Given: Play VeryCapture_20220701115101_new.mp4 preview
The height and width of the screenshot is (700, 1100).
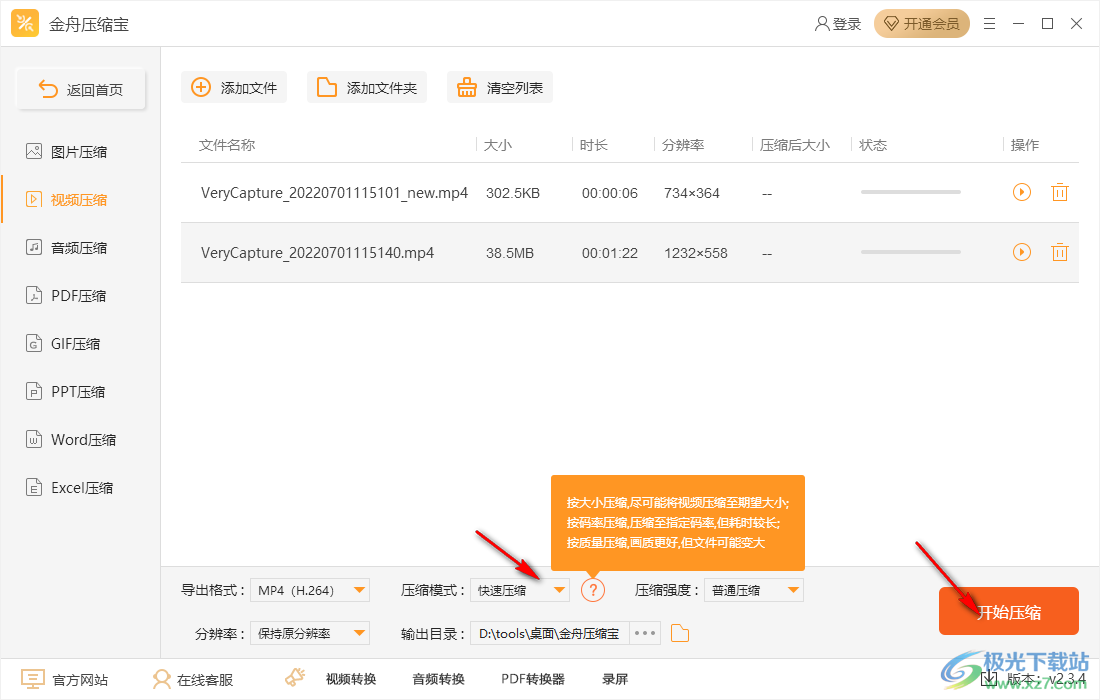Looking at the screenshot, I should point(1021,192).
